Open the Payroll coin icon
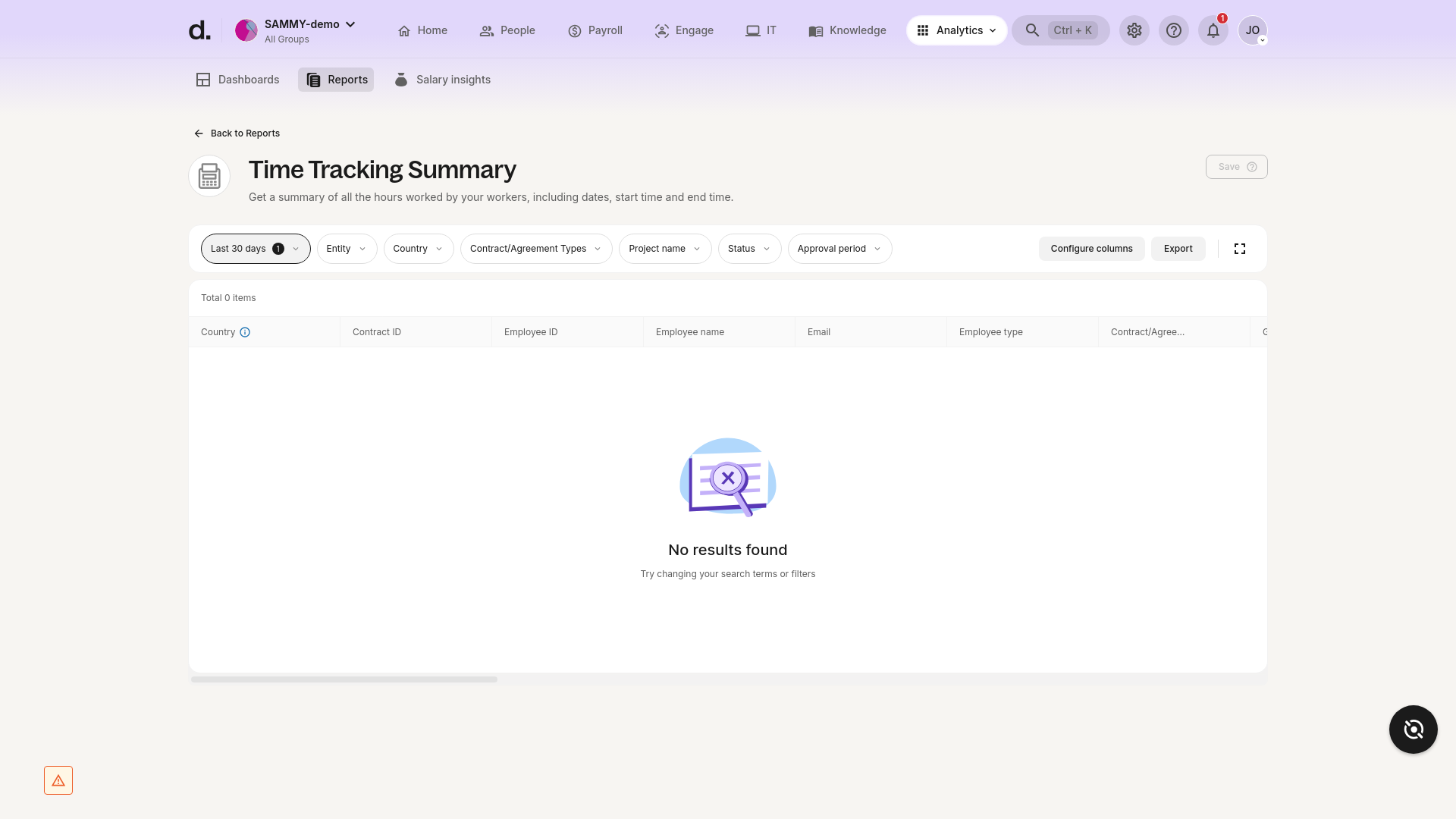The image size is (1456, 819). pos(574,30)
